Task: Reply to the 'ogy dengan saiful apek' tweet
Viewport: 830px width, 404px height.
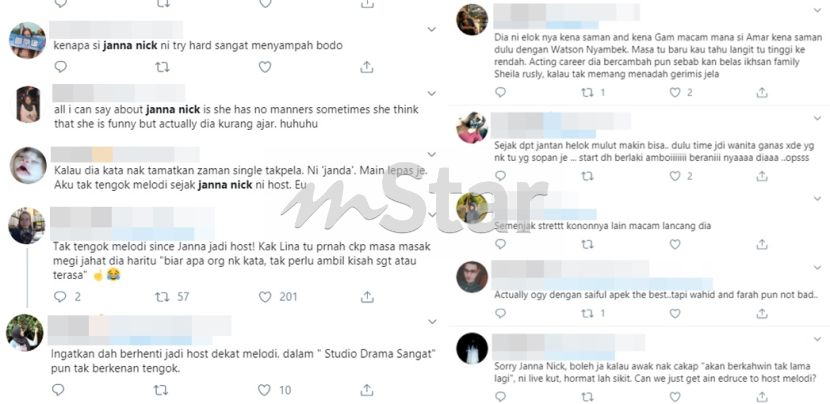Action: 500,314
